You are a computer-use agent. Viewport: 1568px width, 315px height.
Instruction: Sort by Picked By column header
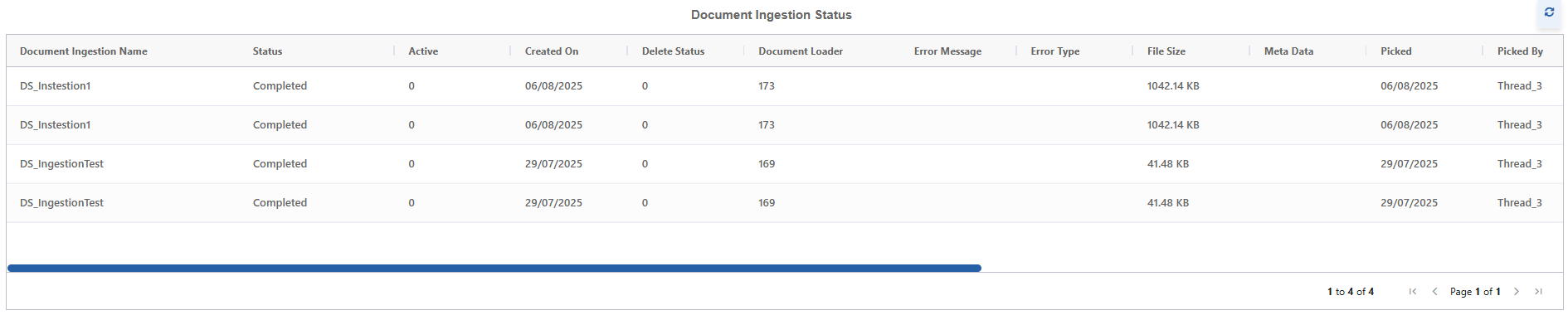[1520, 51]
